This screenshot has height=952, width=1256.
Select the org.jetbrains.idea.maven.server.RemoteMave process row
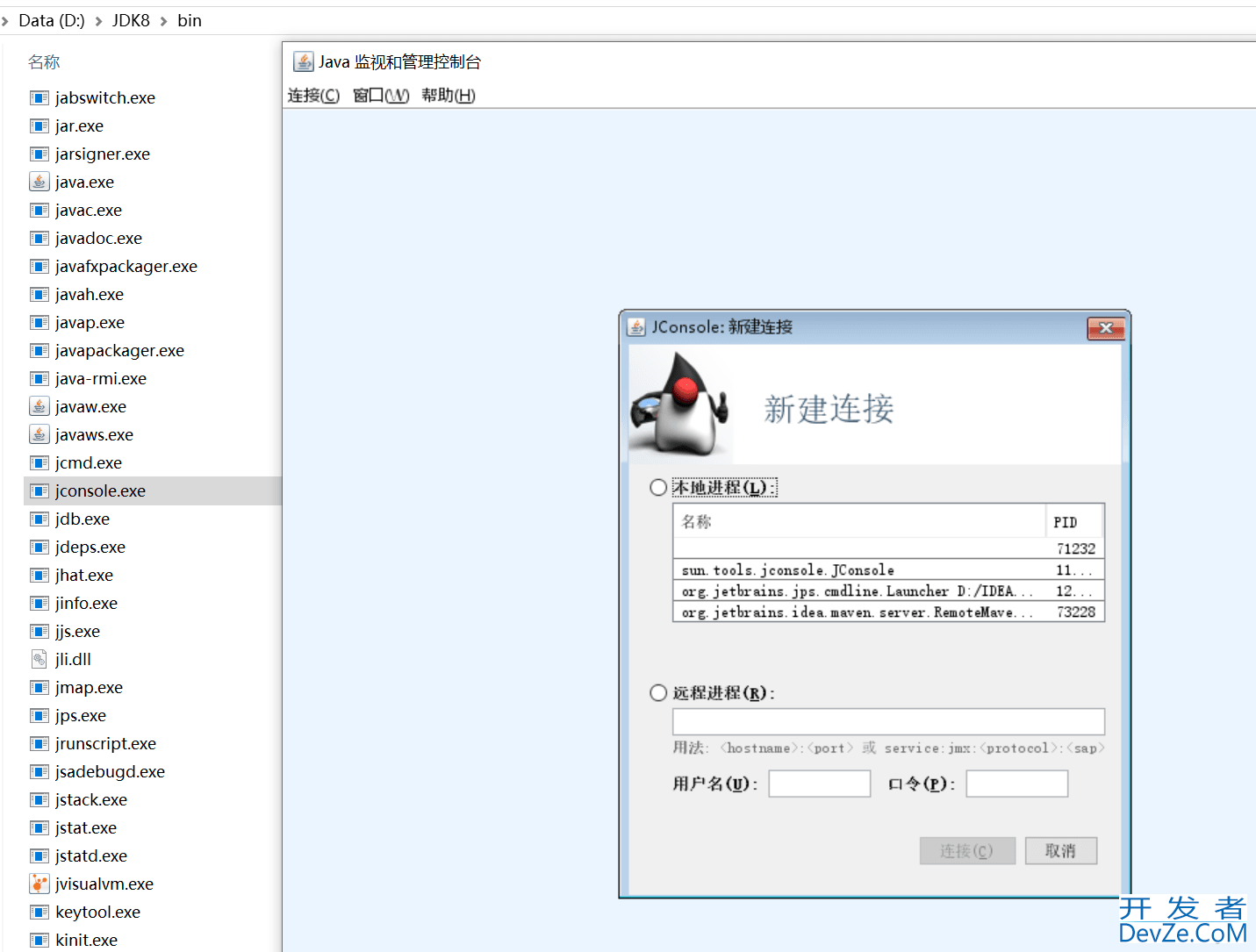coord(888,612)
